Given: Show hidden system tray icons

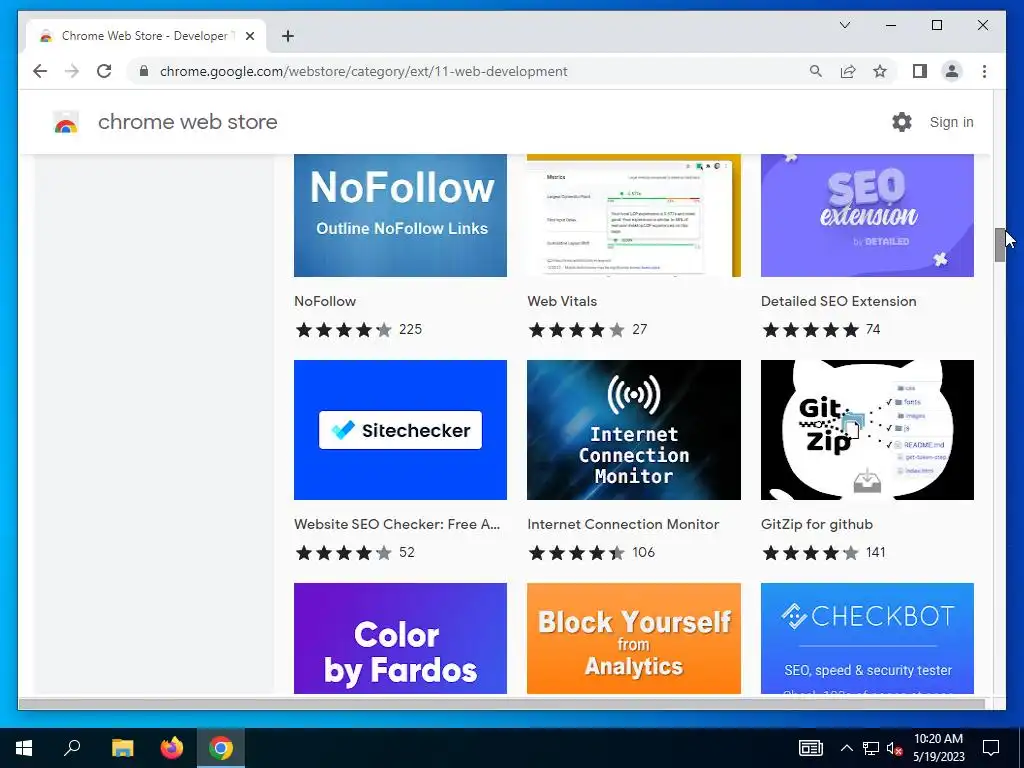Looking at the screenshot, I should pyautogui.click(x=846, y=748).
